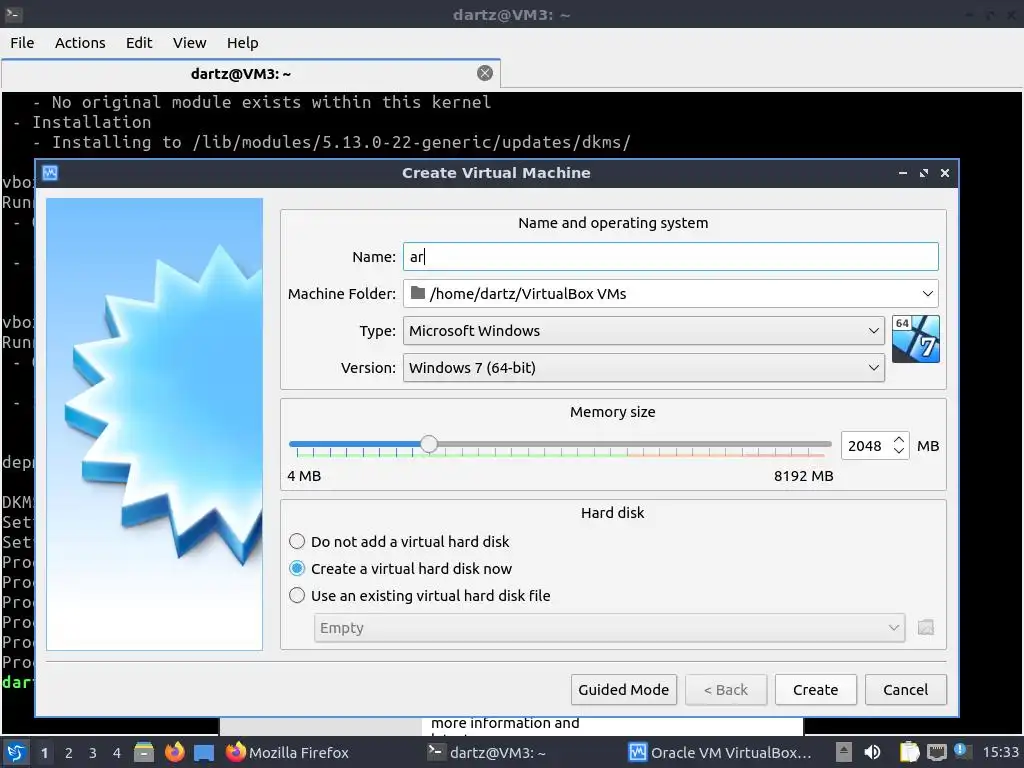The width and height of the screenshot is (1024, 768).
Task: Launch Firefox from the quick-launch icon
Action: pos(174,752)
